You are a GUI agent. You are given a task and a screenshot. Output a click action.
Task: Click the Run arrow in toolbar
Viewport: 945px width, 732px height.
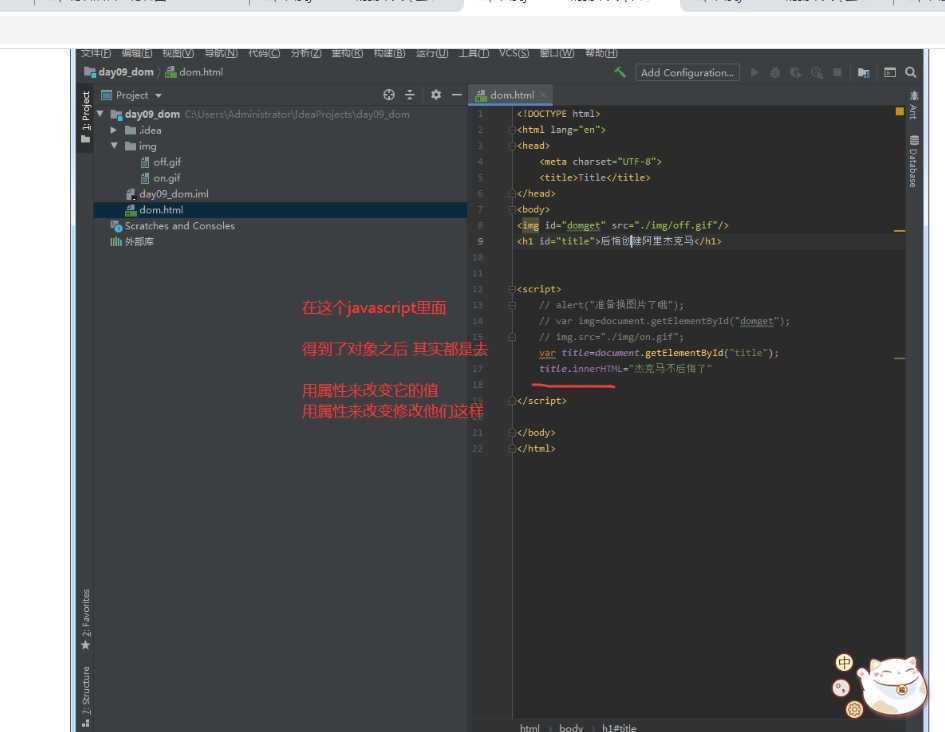(x=754, y=72)
